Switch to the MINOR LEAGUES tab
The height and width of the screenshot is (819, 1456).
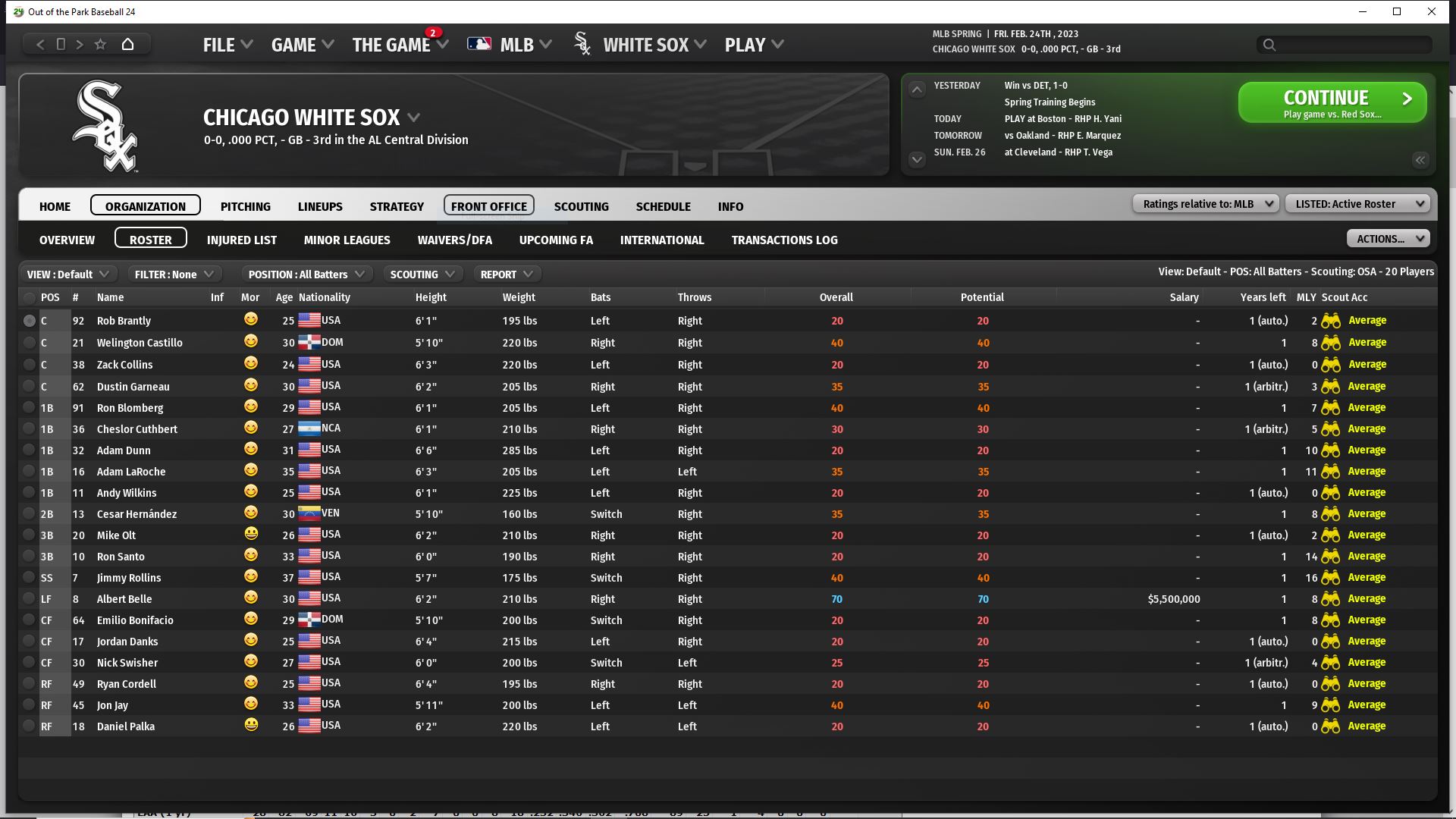pyautogui.click(x=347, y=240)
